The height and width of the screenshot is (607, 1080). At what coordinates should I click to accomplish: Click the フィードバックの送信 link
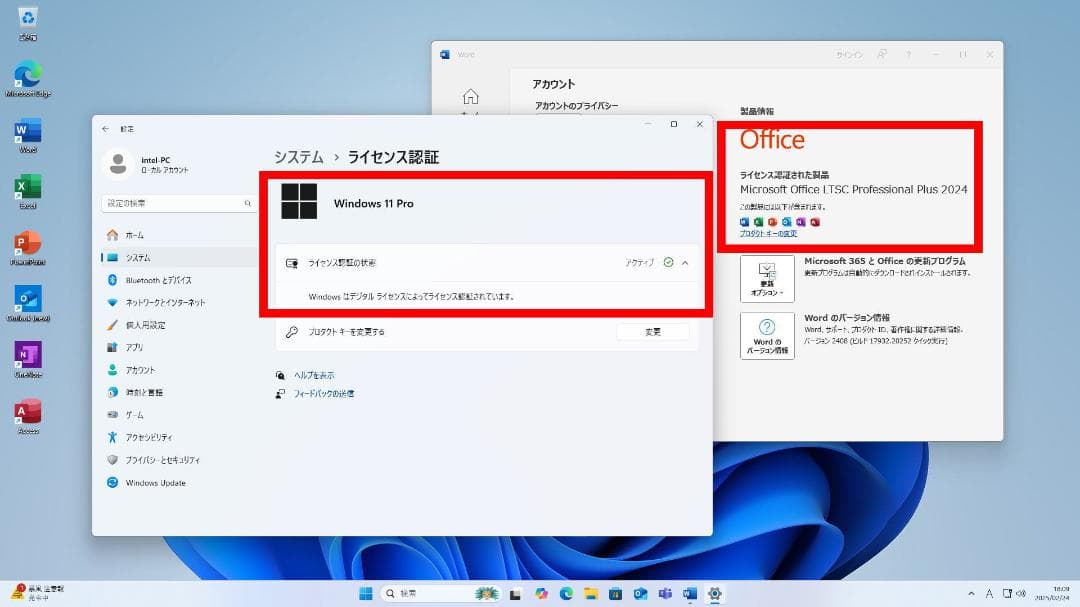(x=323, y=393)
